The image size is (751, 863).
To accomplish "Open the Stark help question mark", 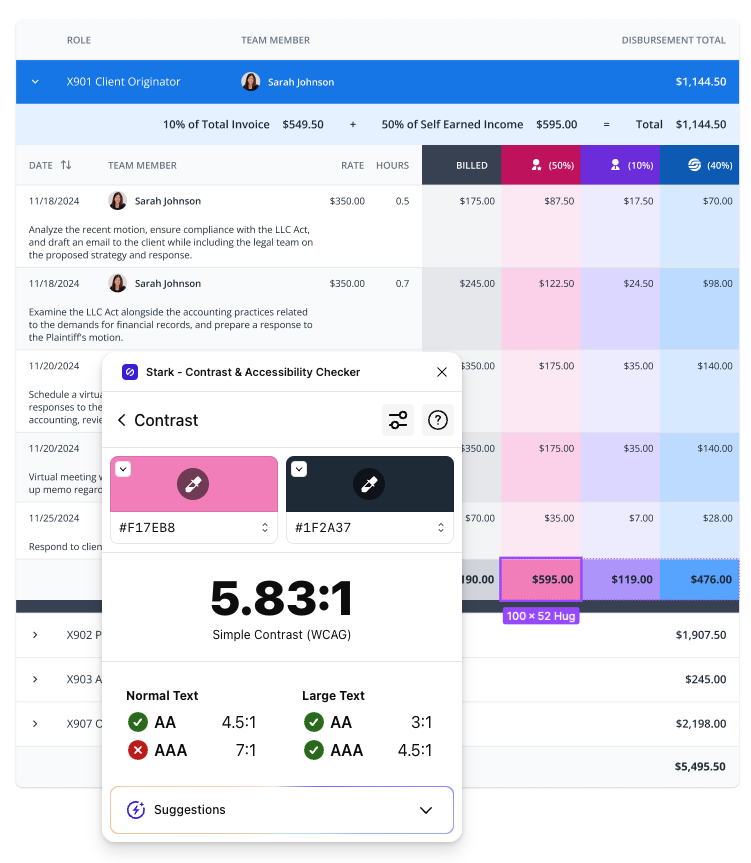I will coord(437,420).
